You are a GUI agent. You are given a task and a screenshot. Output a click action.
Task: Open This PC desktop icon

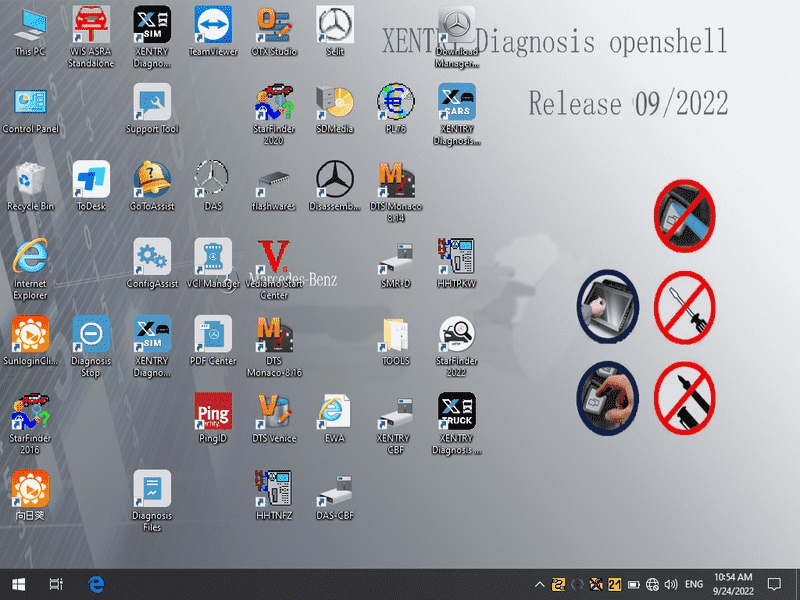[x=30, y=33]
